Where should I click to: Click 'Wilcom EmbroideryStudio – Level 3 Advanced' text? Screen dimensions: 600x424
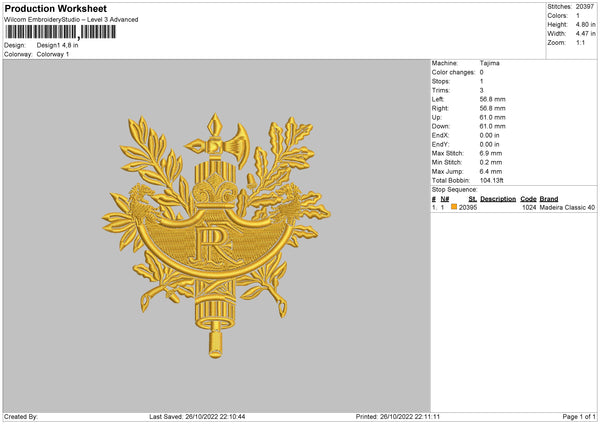point(71,20)
